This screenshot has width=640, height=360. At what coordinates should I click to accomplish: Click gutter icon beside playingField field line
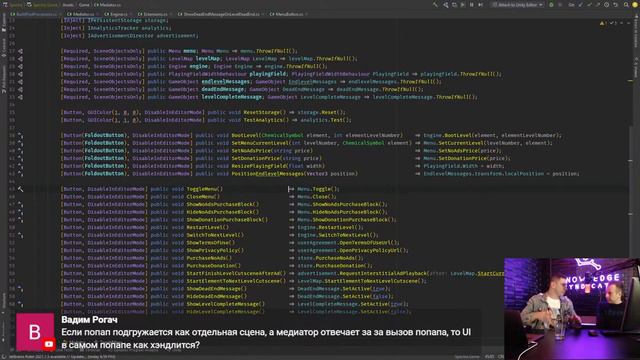pyautogui.click(x=20, y=74)
